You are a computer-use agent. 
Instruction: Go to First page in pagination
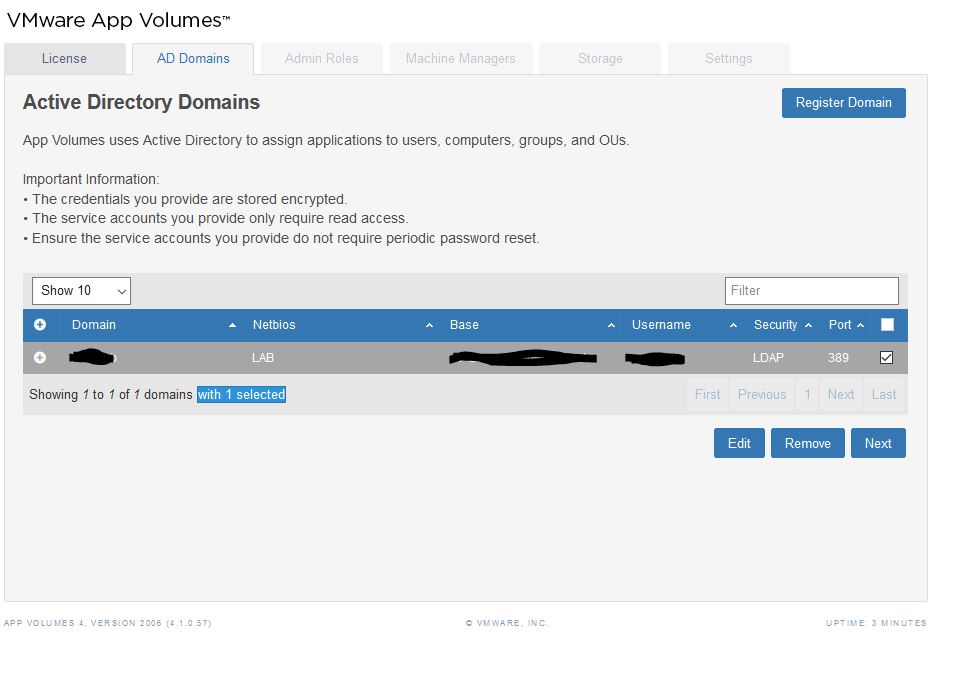click(x=707, y=394)
